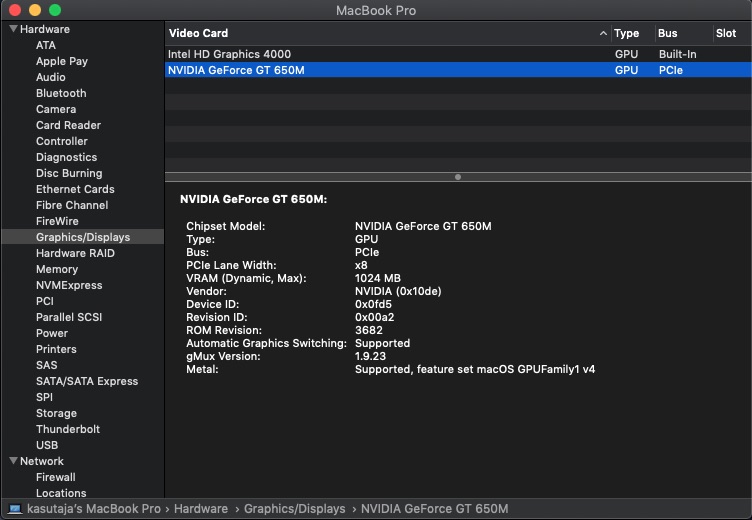The height and width of the screenshot is (520, 752).
Task: Open Bluetooth in the sidebar
Action: tap(61, 93)
